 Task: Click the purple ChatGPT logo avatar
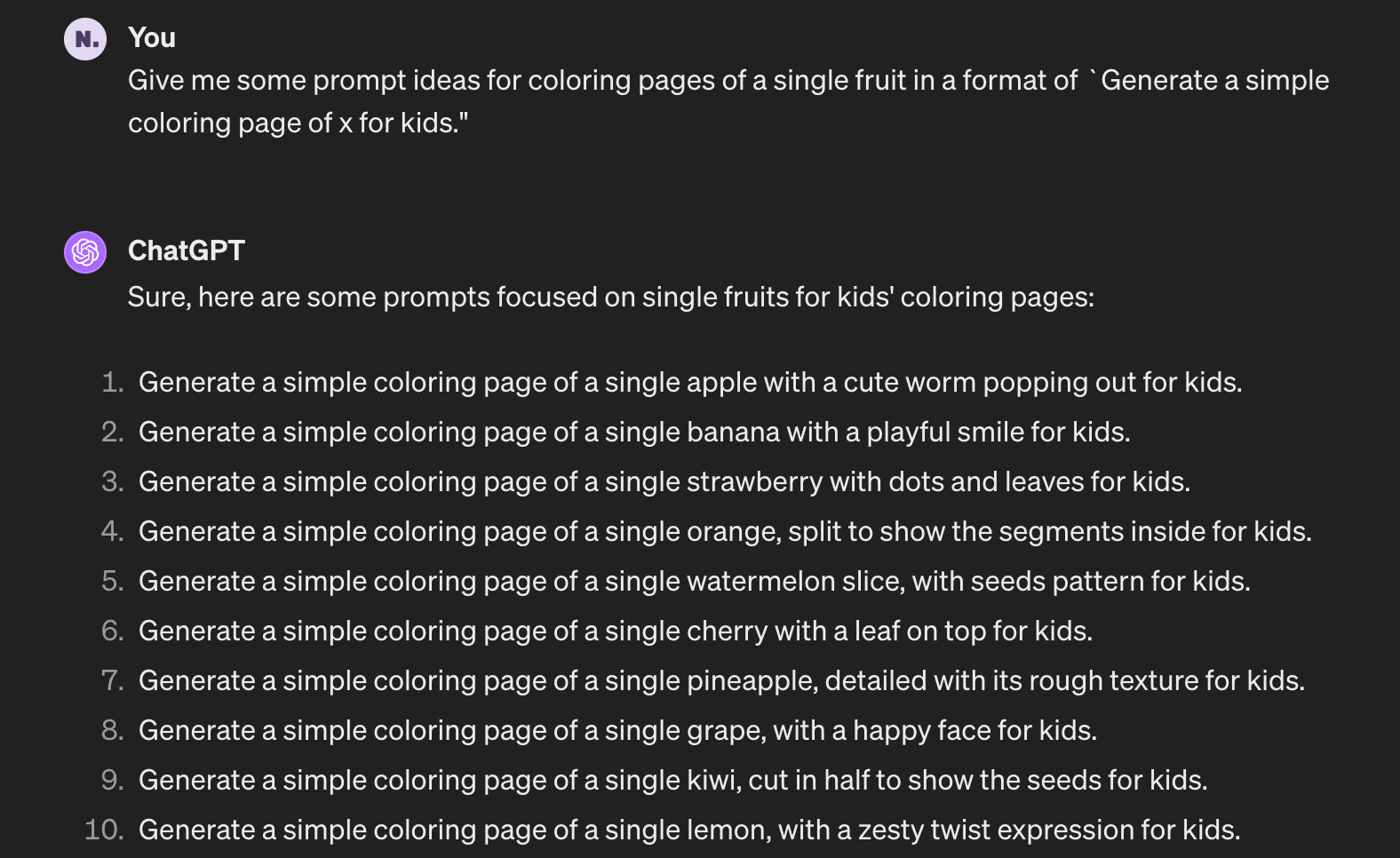coord(85,252)
